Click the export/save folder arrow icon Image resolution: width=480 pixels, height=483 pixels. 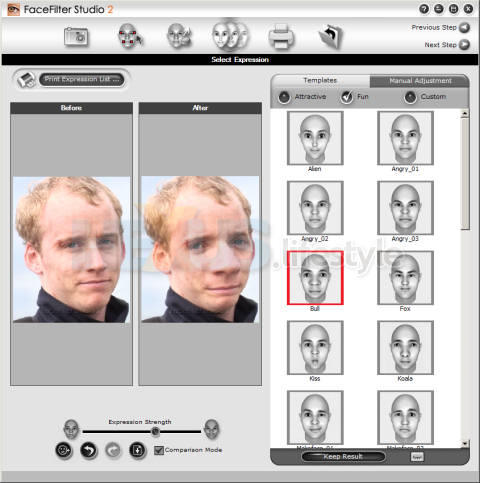click(x=330, y=36)
